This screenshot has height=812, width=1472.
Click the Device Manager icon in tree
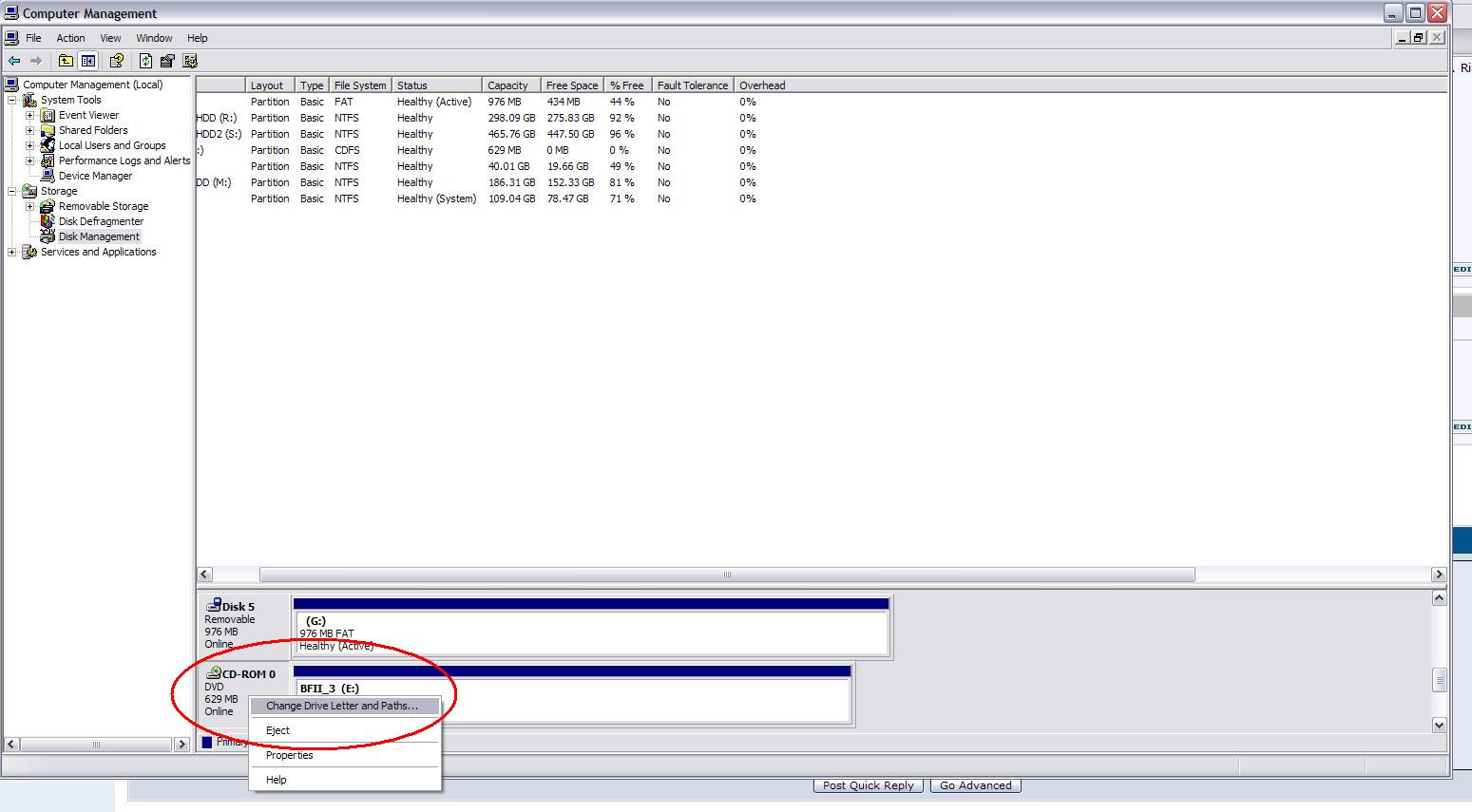point(48,176)
